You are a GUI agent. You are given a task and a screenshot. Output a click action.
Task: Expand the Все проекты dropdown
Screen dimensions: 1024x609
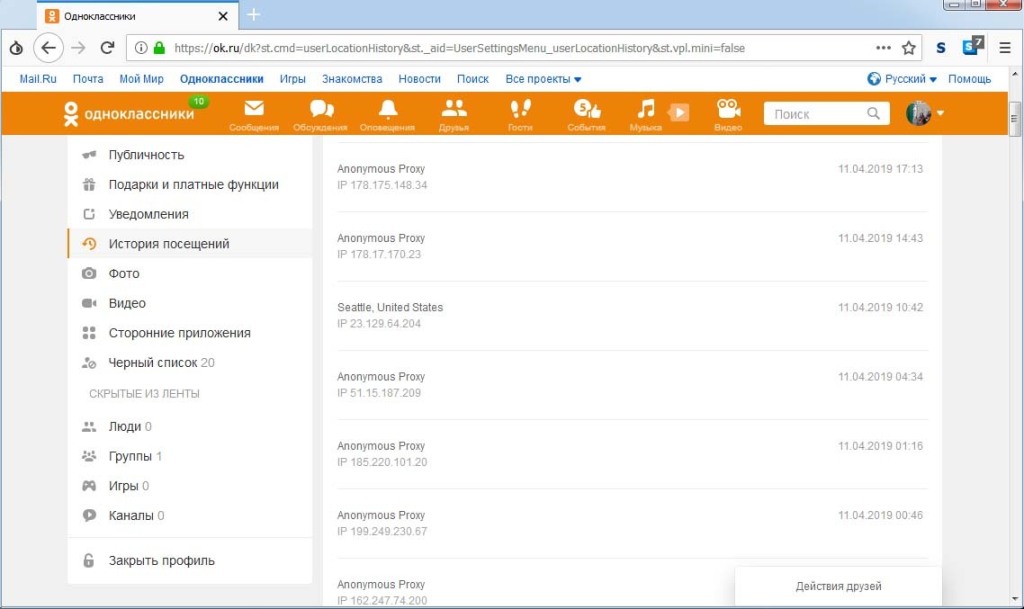pos(543,79)
